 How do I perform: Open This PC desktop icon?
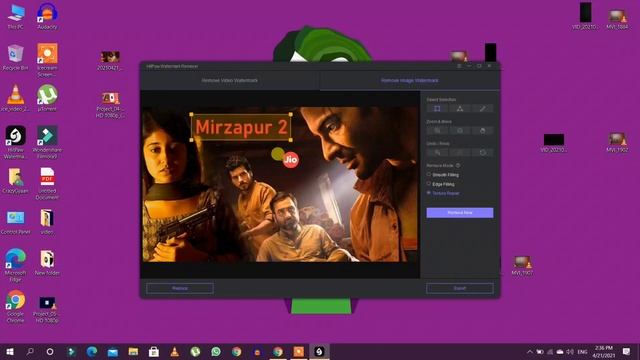click(x=16, y=17)
